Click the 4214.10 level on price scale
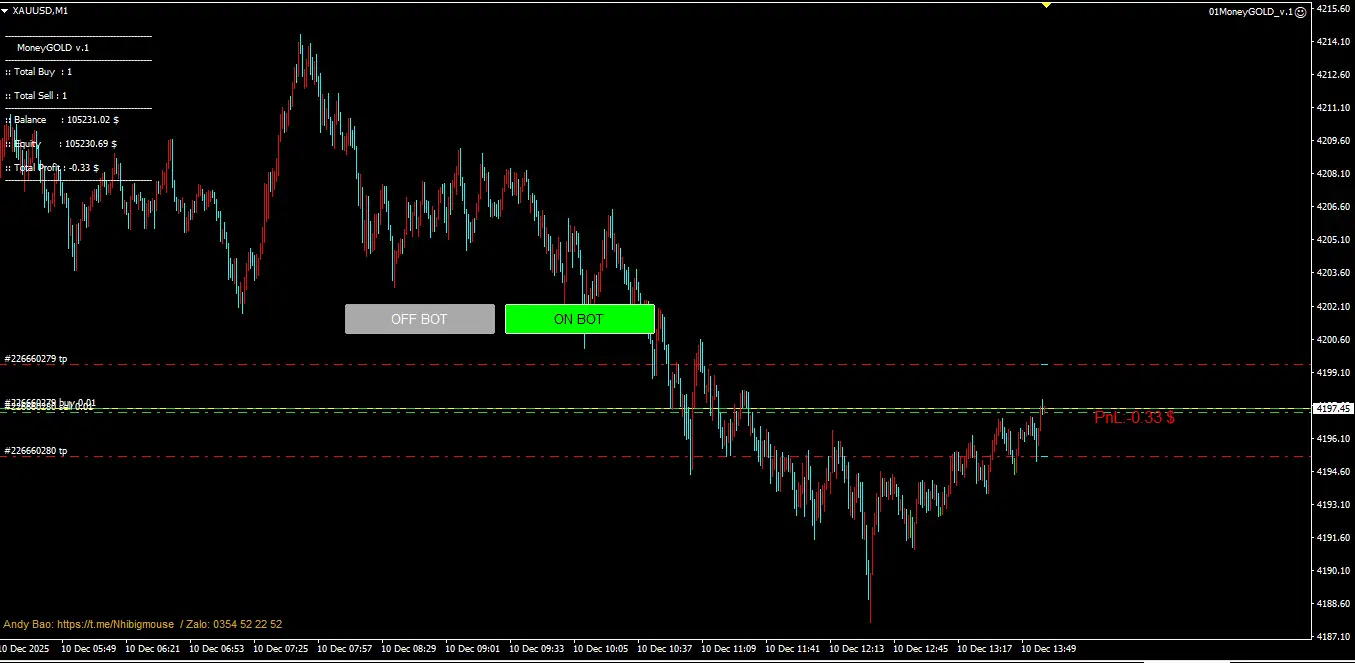 tap(1332, 41)
